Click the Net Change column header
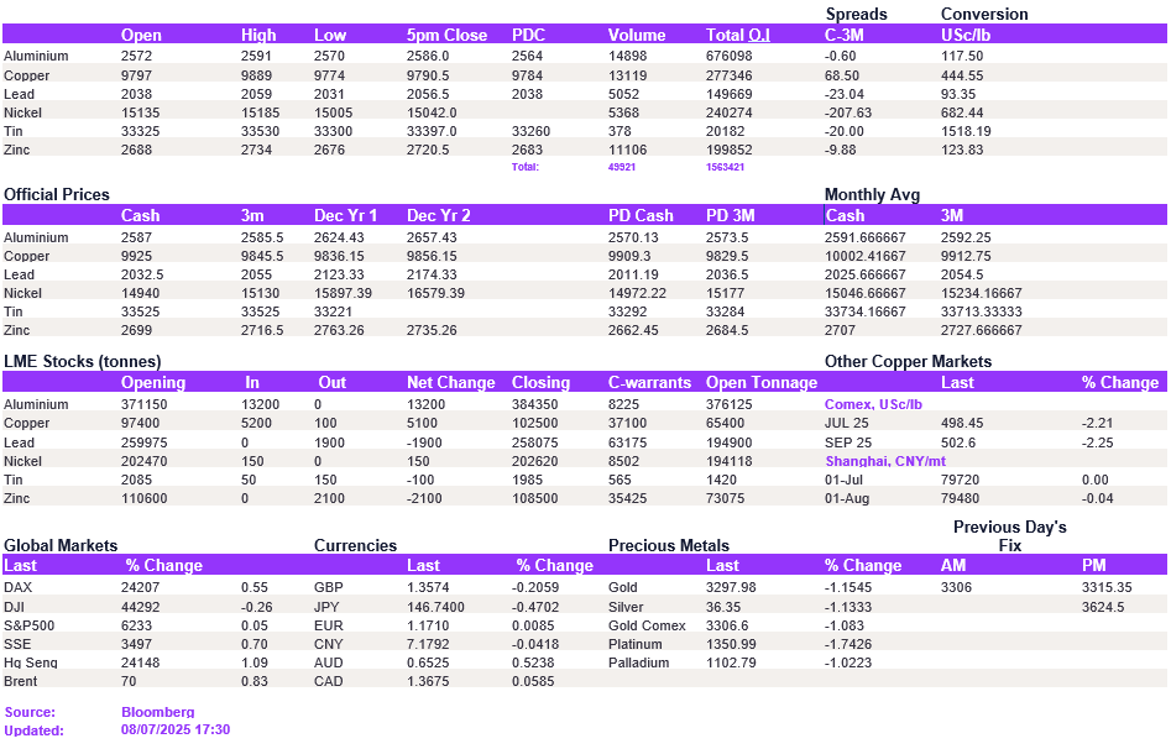Screen dimensions: 1170x749 451,383
